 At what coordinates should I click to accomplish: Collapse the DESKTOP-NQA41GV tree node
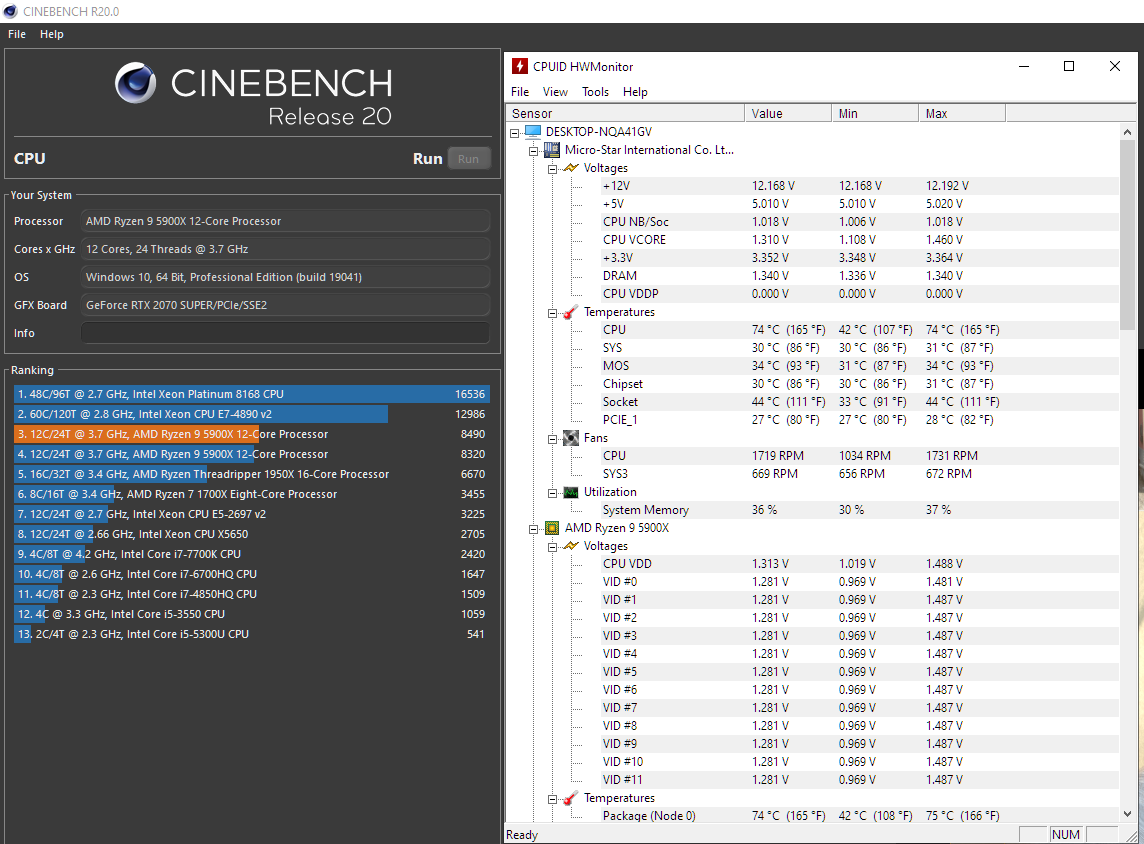[514, 133]
